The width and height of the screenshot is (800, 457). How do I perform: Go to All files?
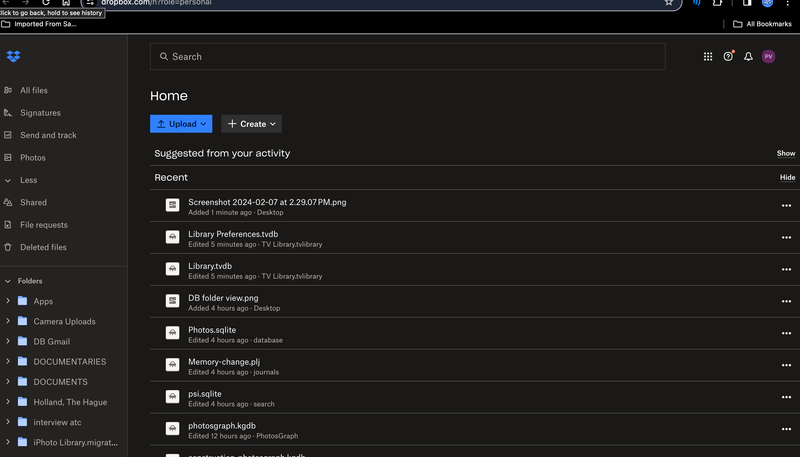coord(33,91)
